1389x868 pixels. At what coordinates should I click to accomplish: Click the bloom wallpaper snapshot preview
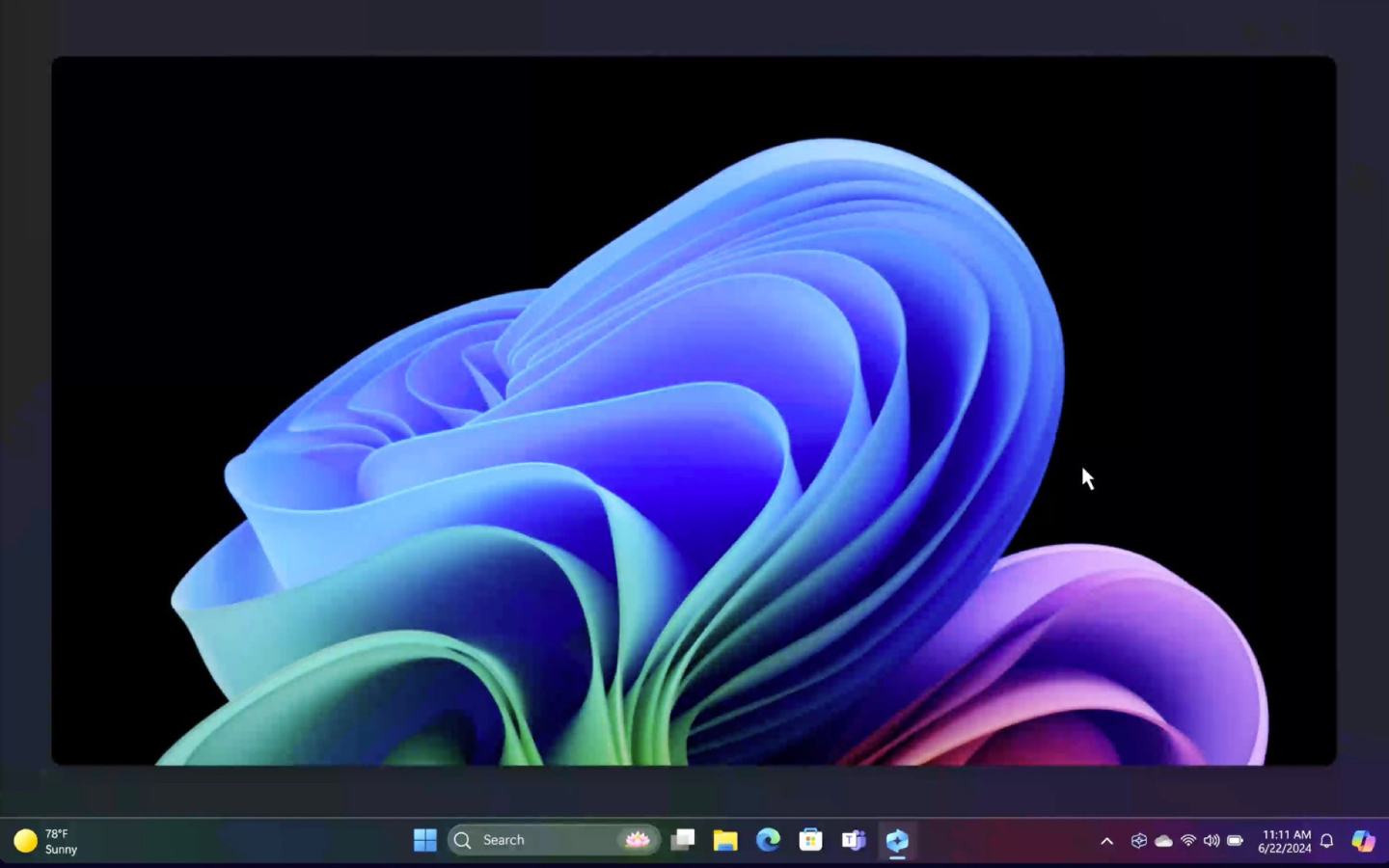694,411
